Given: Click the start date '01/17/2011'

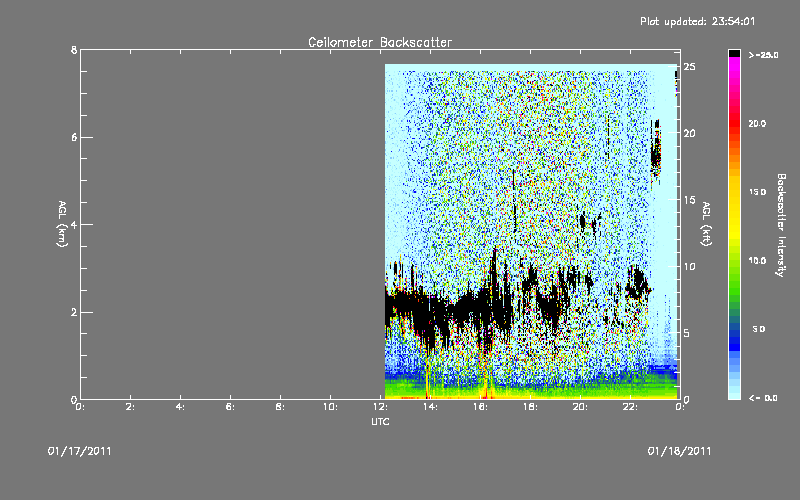Looking at the screenshot, I should pyautogui.click(x=80, y=451).
